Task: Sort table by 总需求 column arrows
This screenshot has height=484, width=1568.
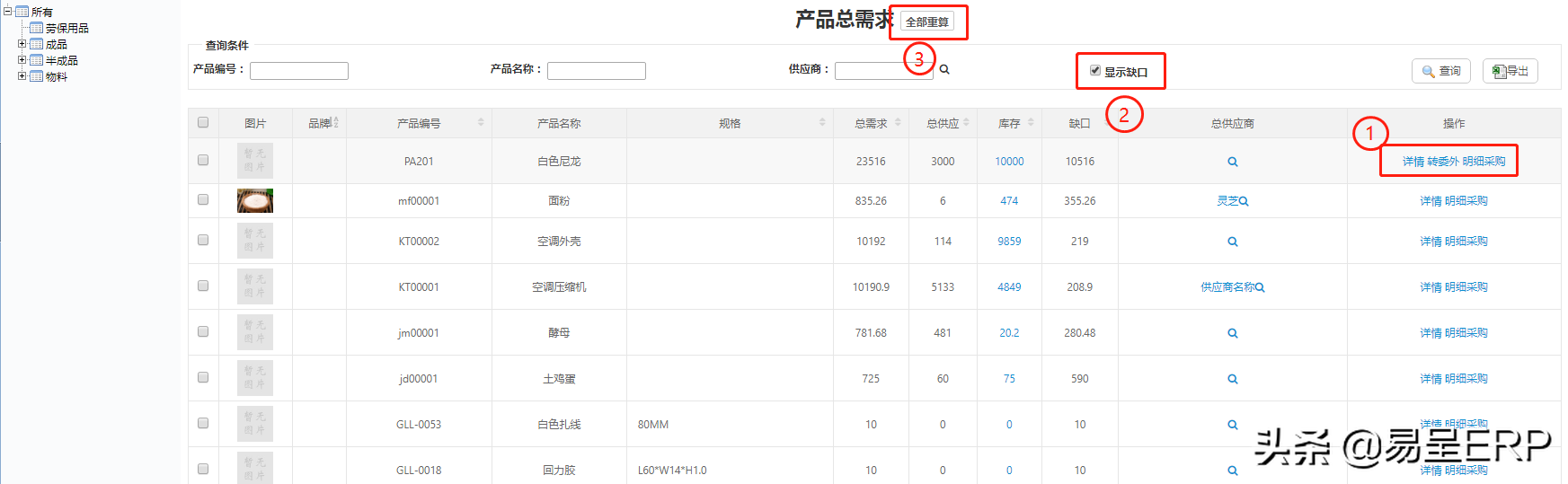Action: pos(898,122)
